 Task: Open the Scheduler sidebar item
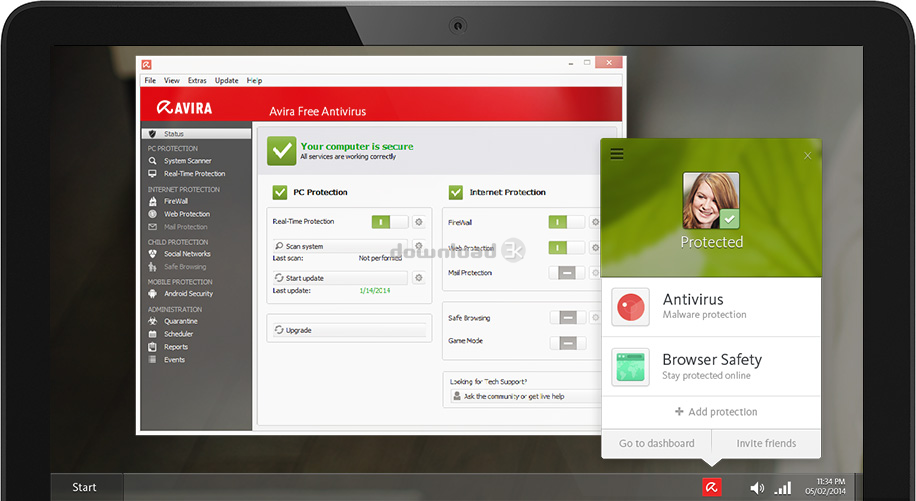tap(178, 334)
